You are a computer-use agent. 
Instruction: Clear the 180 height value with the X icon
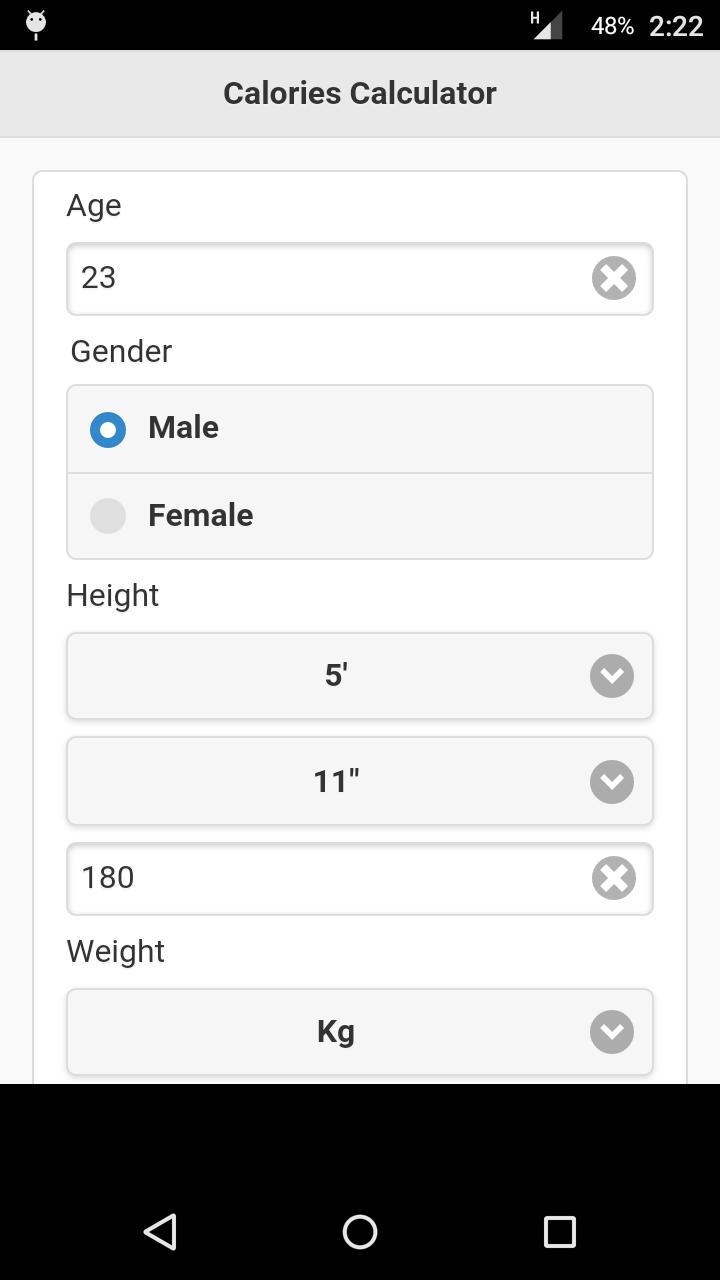[613, 878]
